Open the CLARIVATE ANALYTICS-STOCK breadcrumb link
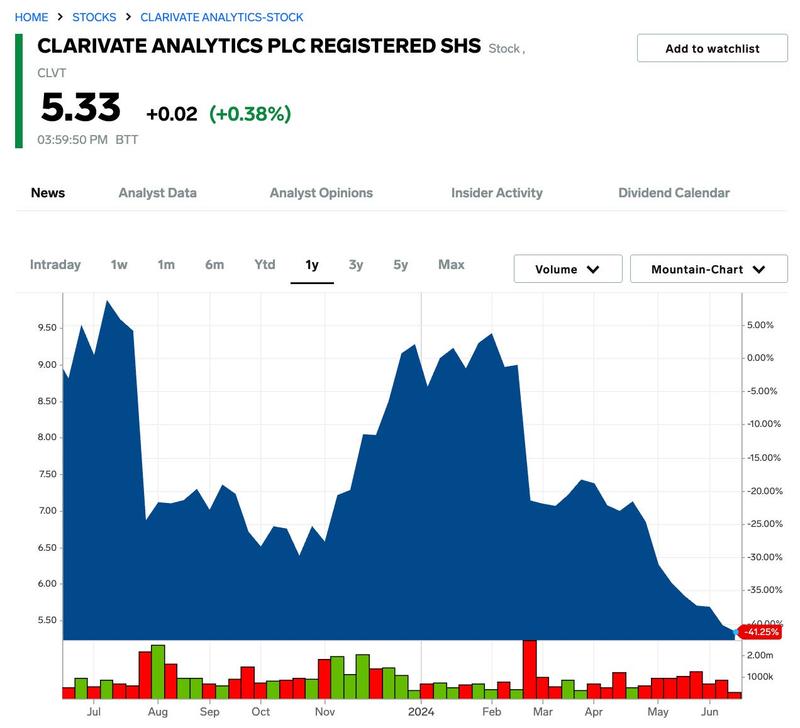 click(221, 17)
